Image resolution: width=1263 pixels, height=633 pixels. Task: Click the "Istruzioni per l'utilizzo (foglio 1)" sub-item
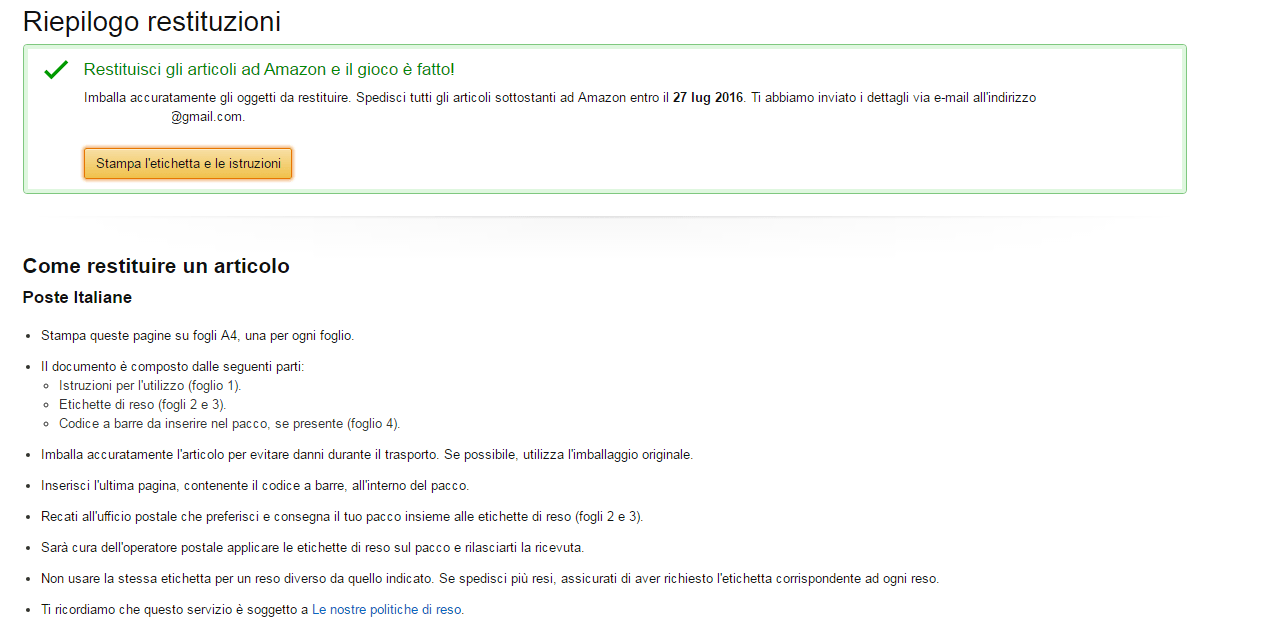click(x=150, y=385)
